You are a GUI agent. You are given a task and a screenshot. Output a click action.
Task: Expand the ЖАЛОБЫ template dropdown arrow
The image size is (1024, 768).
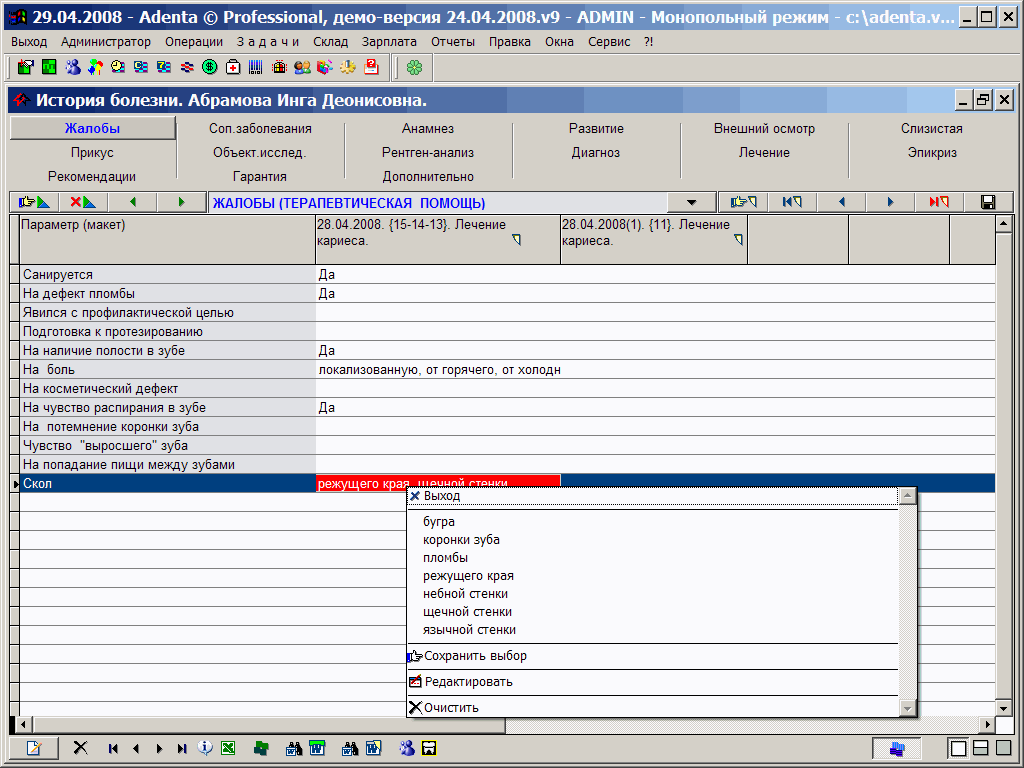tap(691, 202)
